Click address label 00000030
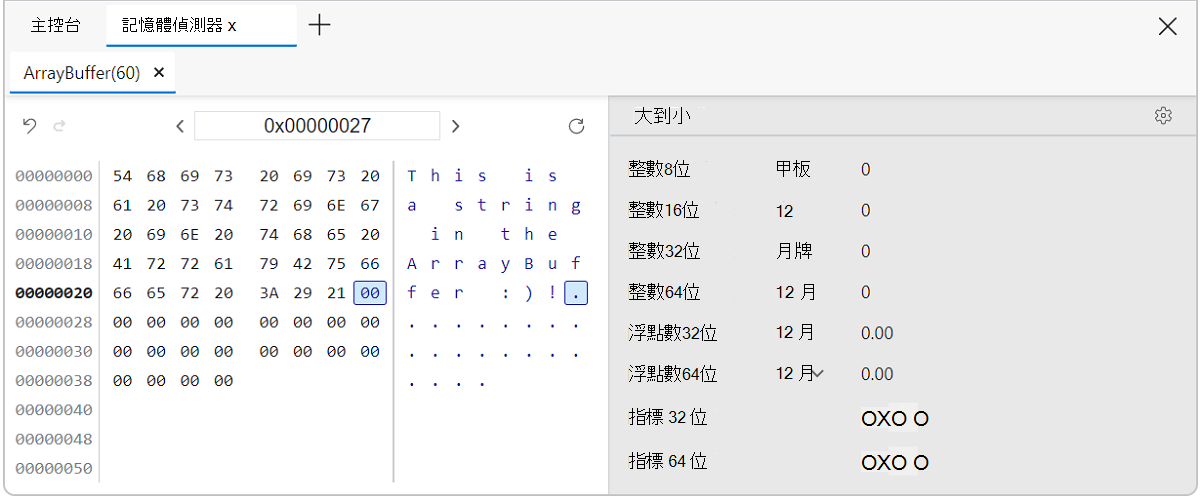This screenshot has height=500, width=1200. 54,352
